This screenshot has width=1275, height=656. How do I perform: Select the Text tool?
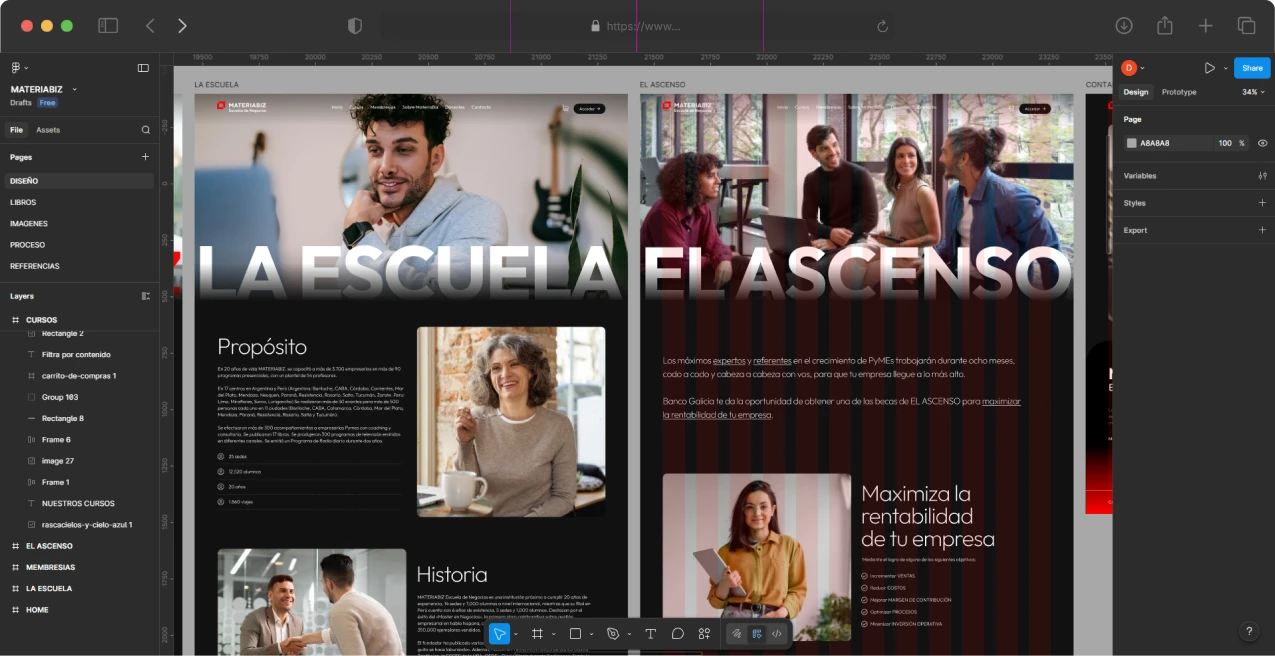(x=650, y=634)
